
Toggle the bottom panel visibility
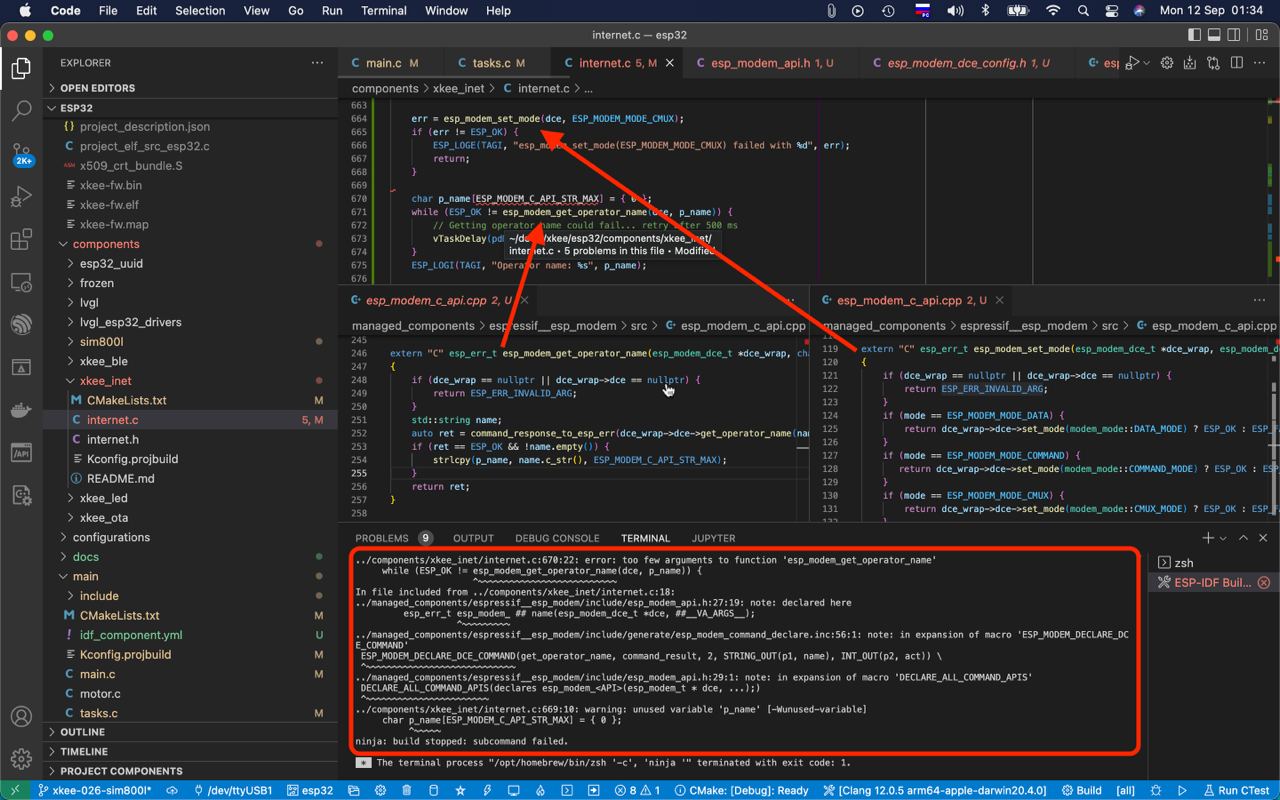pyautogui.click(x=1214, y=35)
